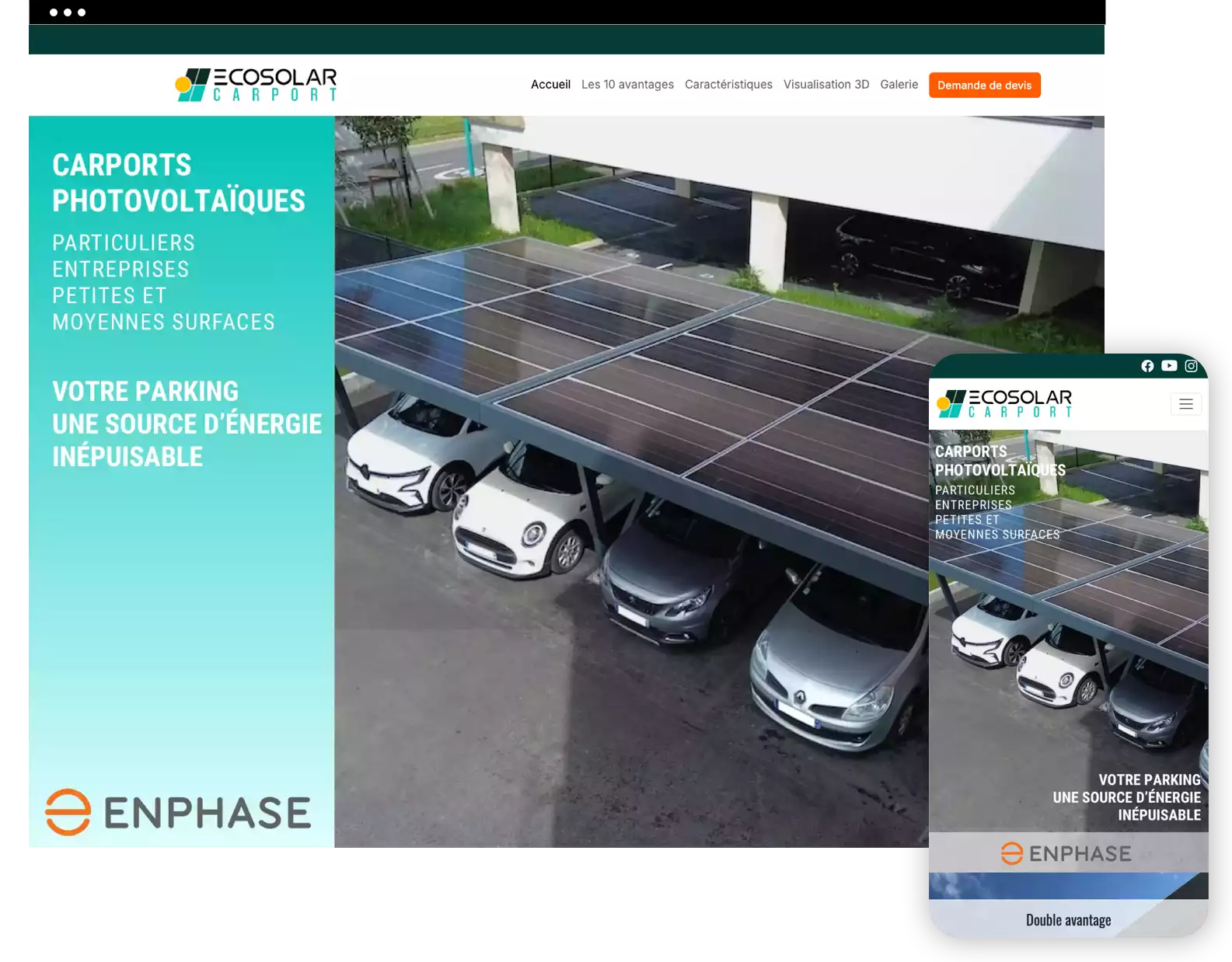The image size is (1232, 962).
Task: Click the Ecosolar Carport logo in mobile view
Action: tap(1004, 404)
